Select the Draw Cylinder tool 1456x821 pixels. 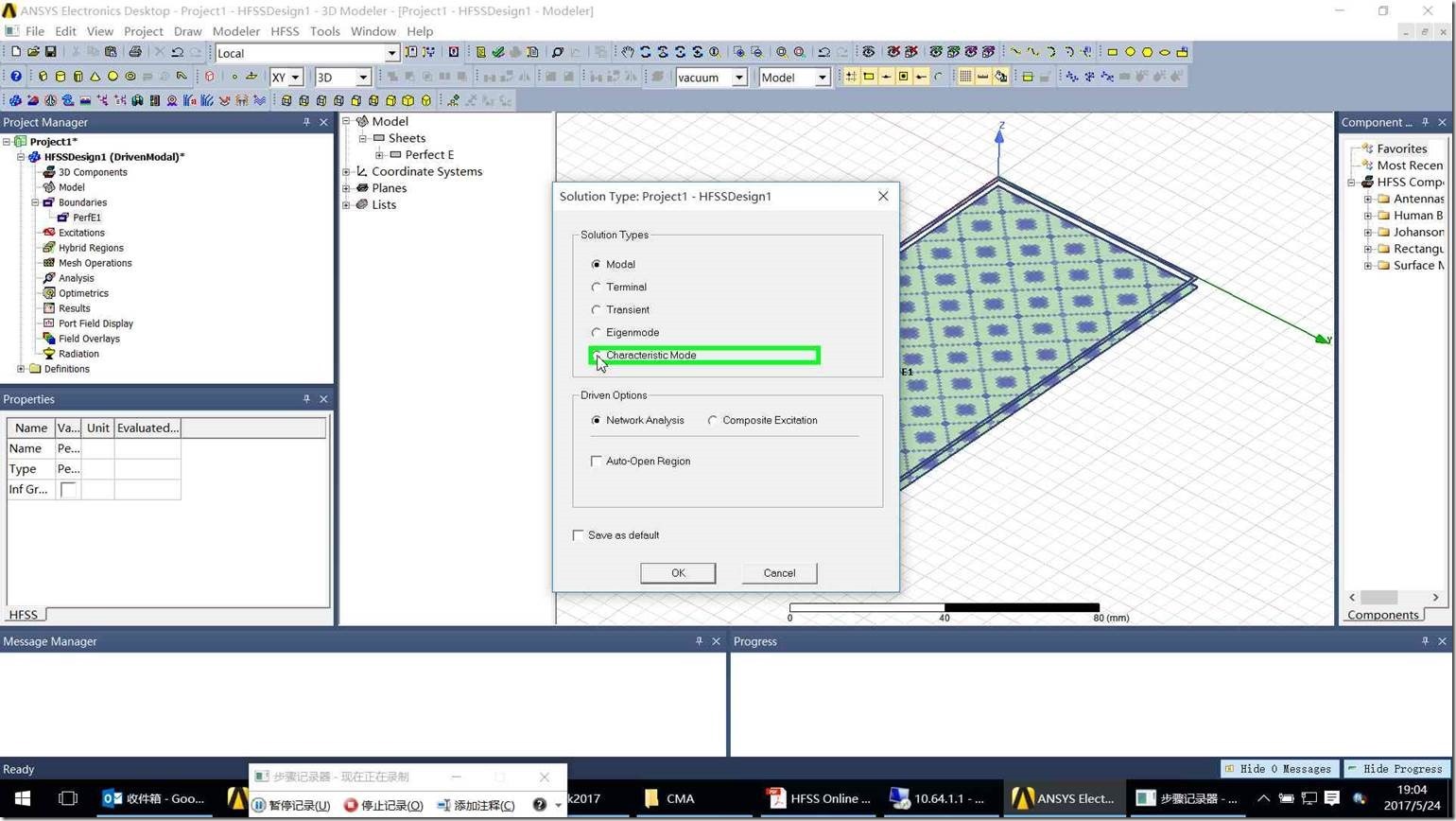coord(61,77)
